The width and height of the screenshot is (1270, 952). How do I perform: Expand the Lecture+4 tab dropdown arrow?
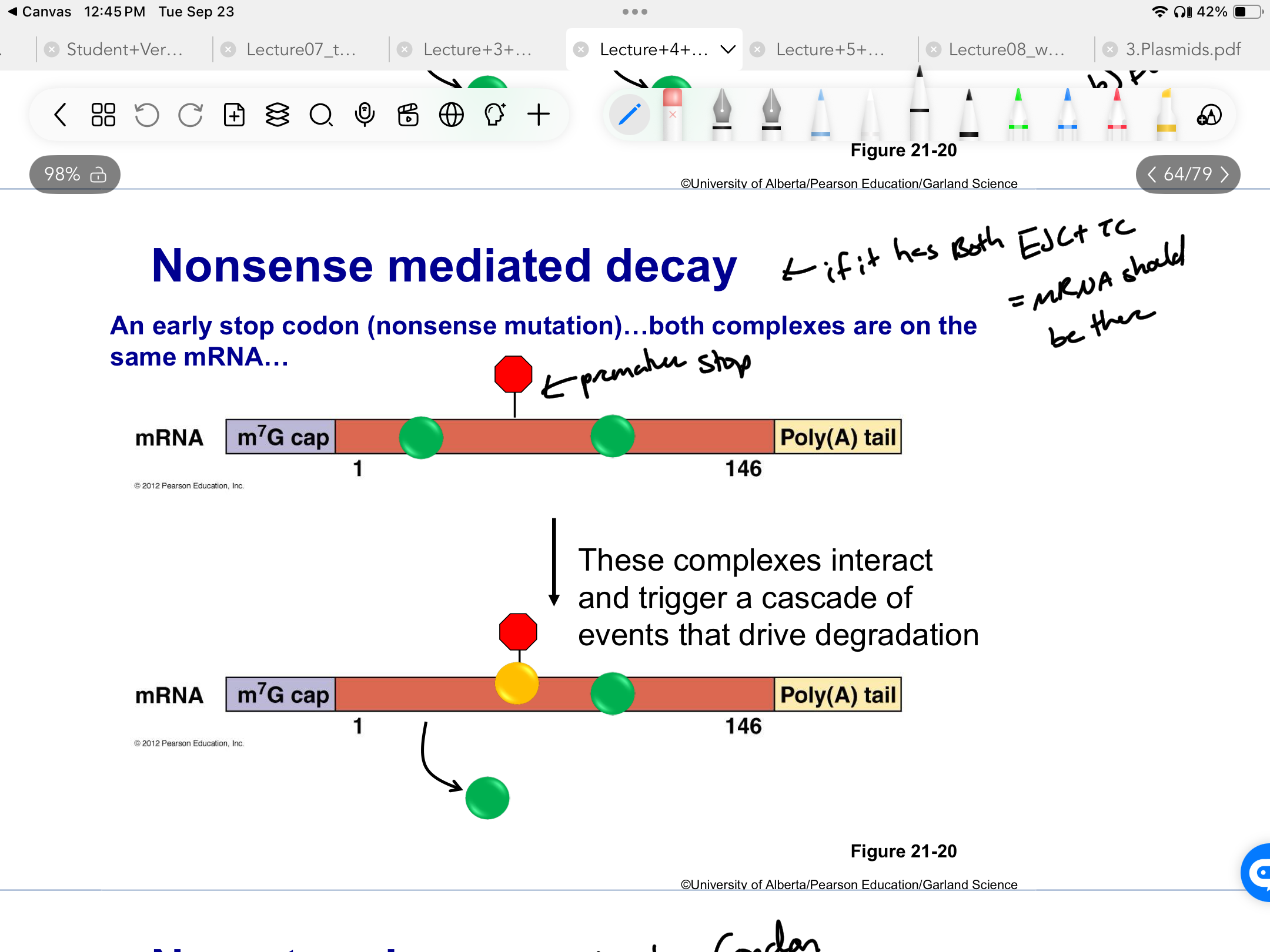(x=728, y=49)
